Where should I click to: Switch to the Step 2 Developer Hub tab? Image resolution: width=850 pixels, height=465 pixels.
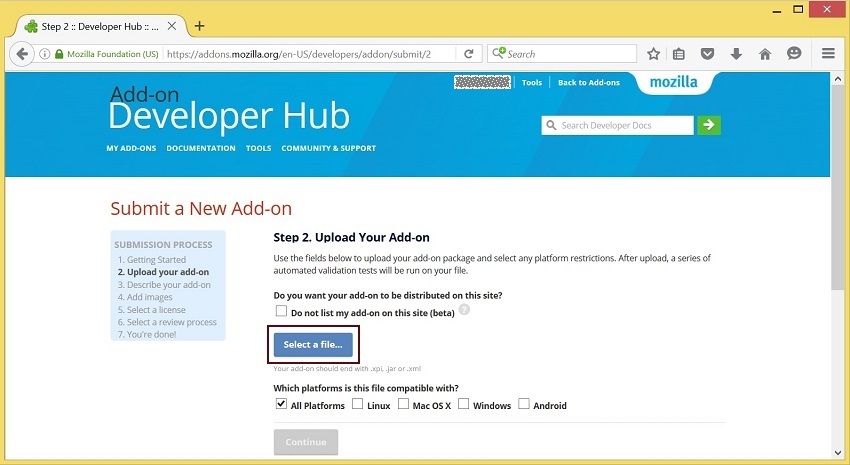pos(99,26)
